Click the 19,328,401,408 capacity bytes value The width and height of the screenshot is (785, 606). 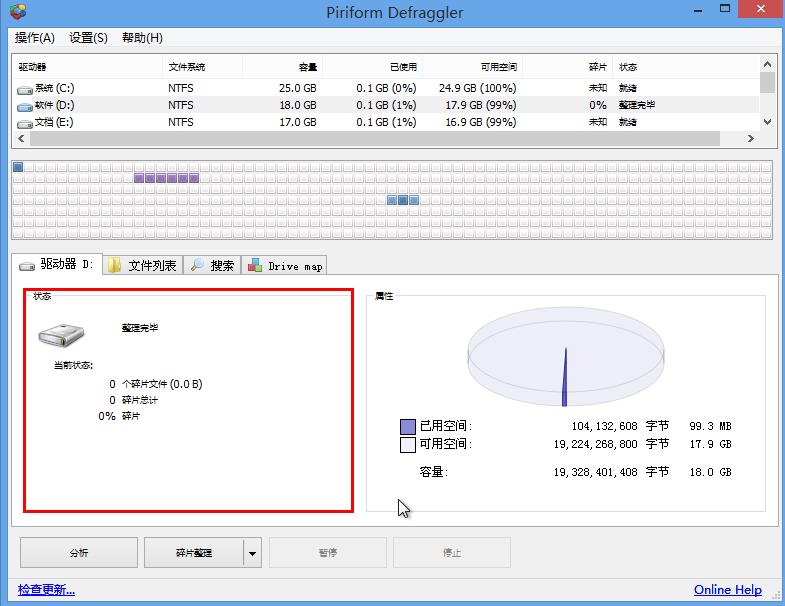tap(595, 472)
